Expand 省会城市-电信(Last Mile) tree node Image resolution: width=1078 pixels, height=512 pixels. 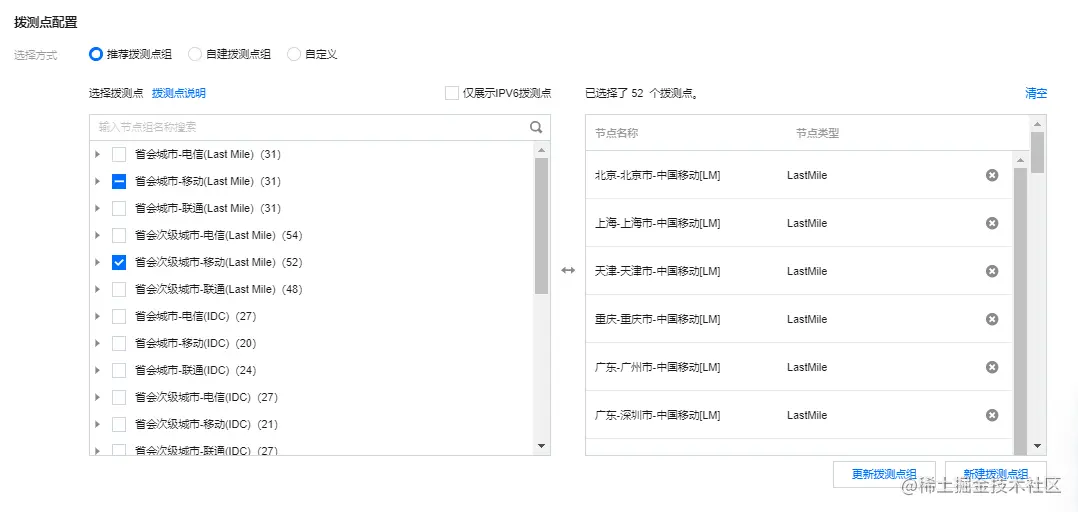coord(97,155)
